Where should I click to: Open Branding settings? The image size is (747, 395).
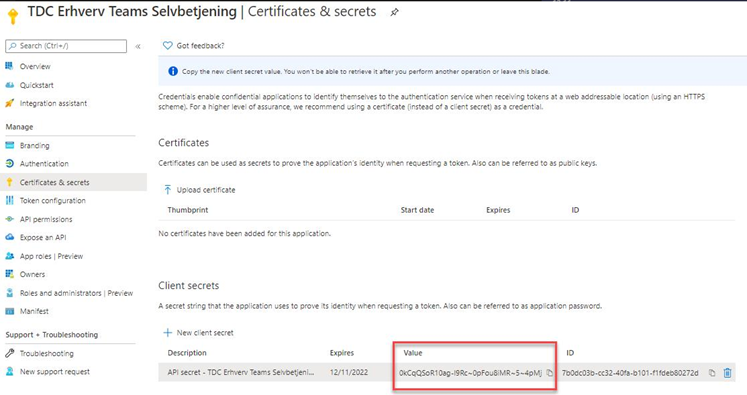(34, 145)
